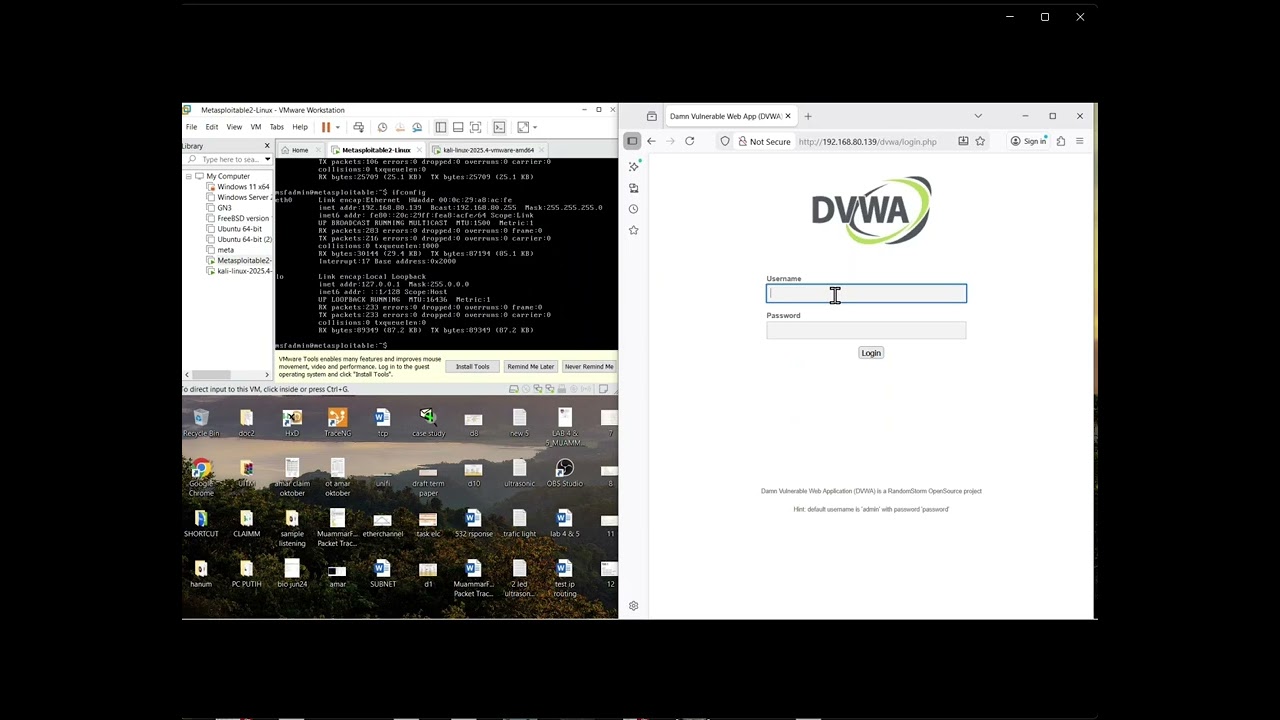Click the DVWA Login button
The image size is (1280, 720).
click(871, 353)
